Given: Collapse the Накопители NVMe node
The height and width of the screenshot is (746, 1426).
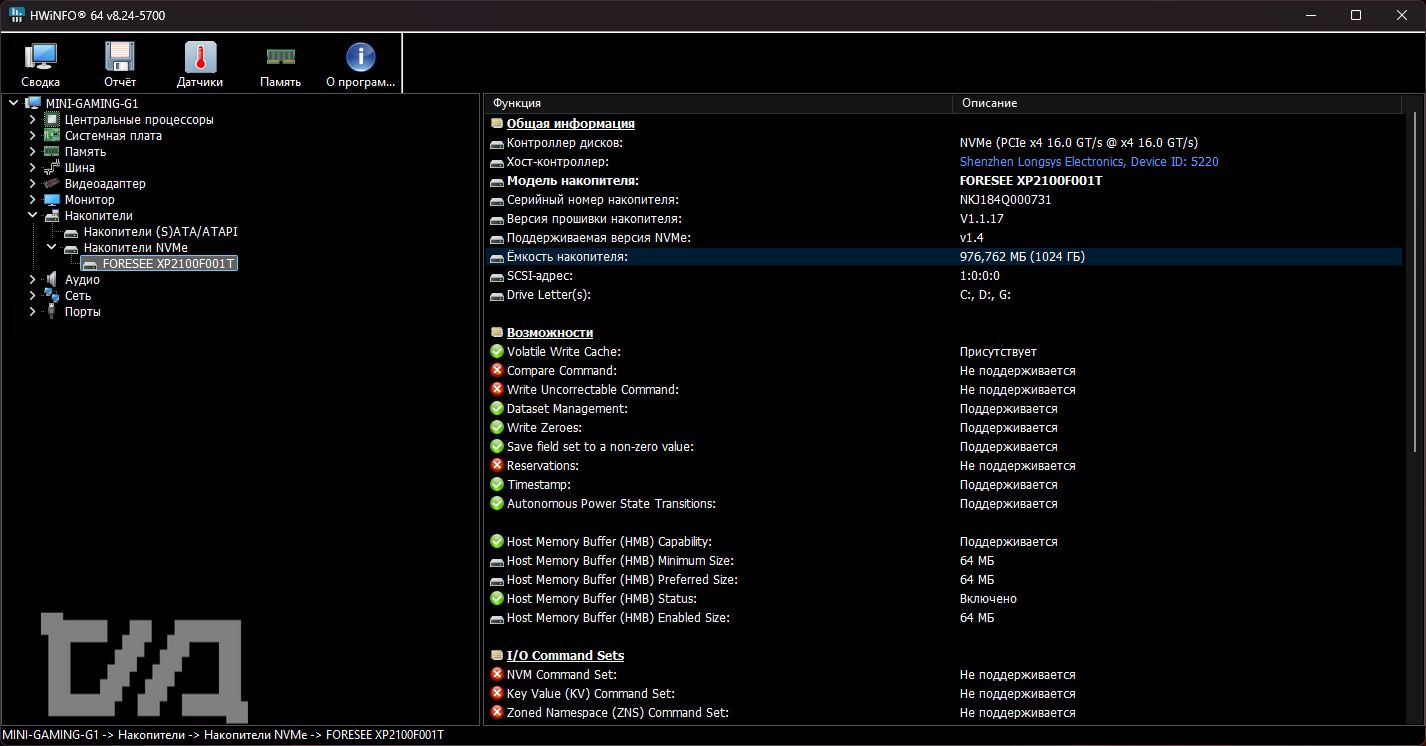Looking at the screenshot, I should coord(51,248).
